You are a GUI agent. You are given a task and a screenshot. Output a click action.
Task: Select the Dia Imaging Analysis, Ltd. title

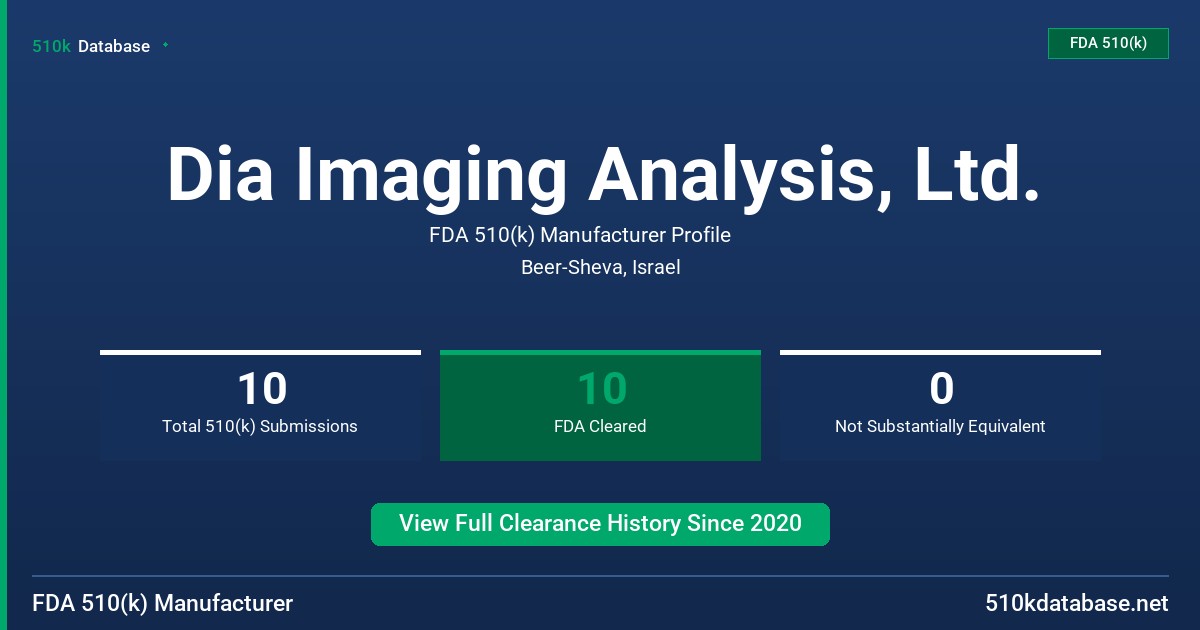tap(603, 175)
